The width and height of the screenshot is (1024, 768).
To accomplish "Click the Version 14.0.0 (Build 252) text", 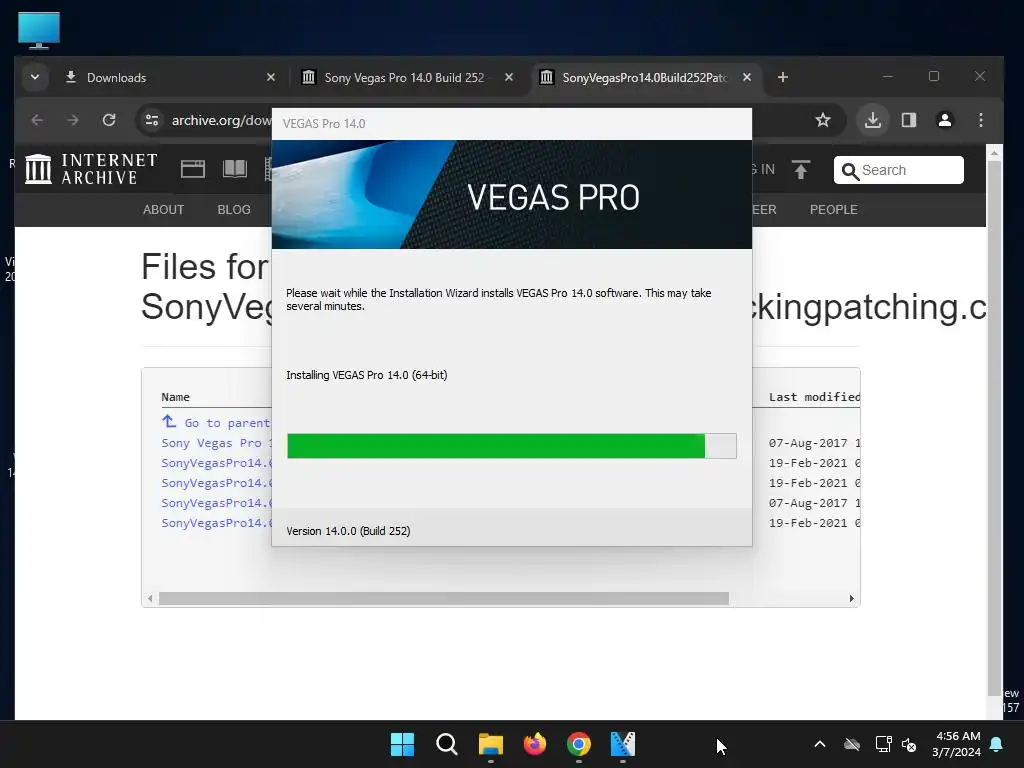I will (348, 531).
